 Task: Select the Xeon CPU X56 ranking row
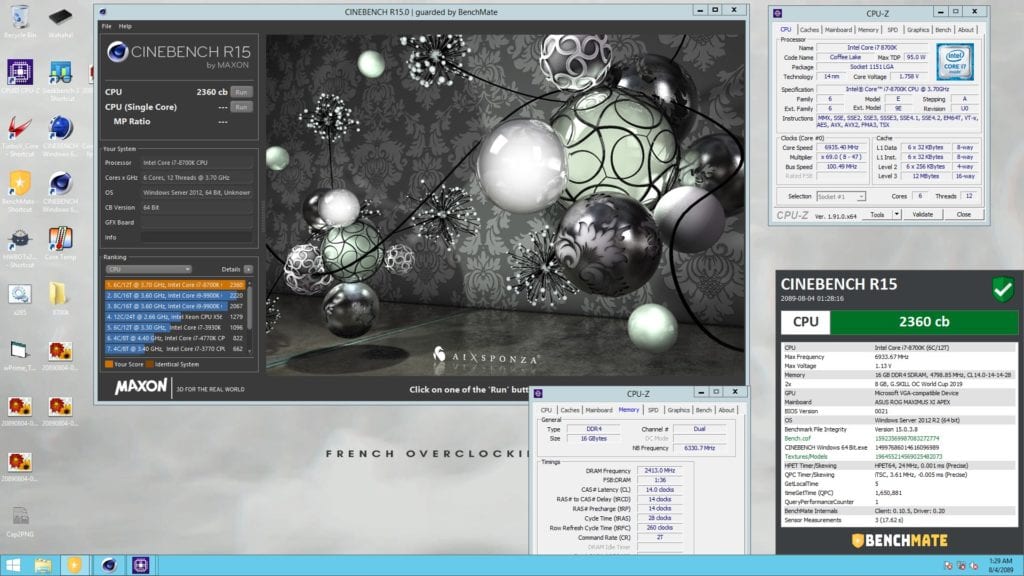175,317
